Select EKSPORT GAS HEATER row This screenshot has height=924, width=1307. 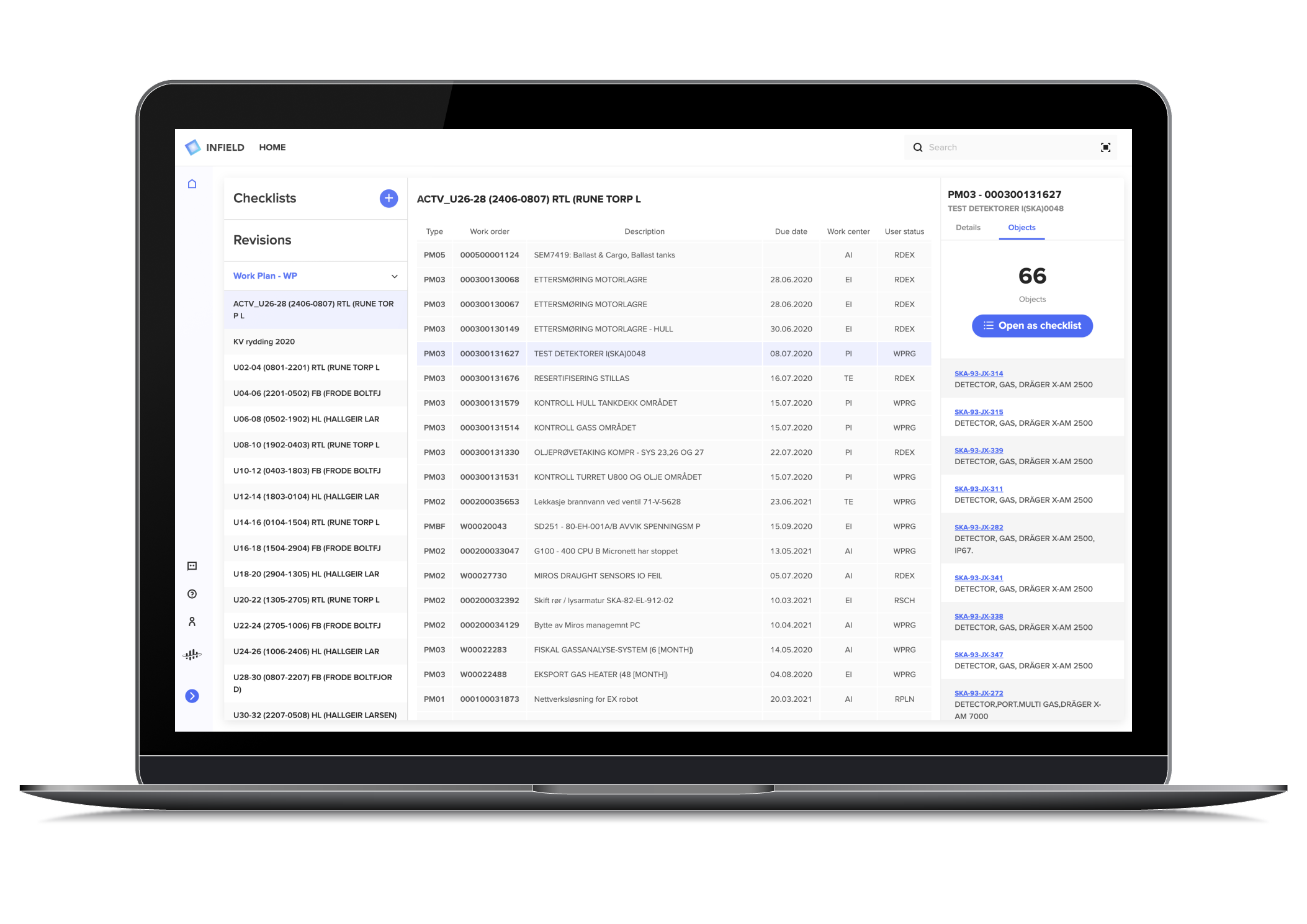[674, 675]
